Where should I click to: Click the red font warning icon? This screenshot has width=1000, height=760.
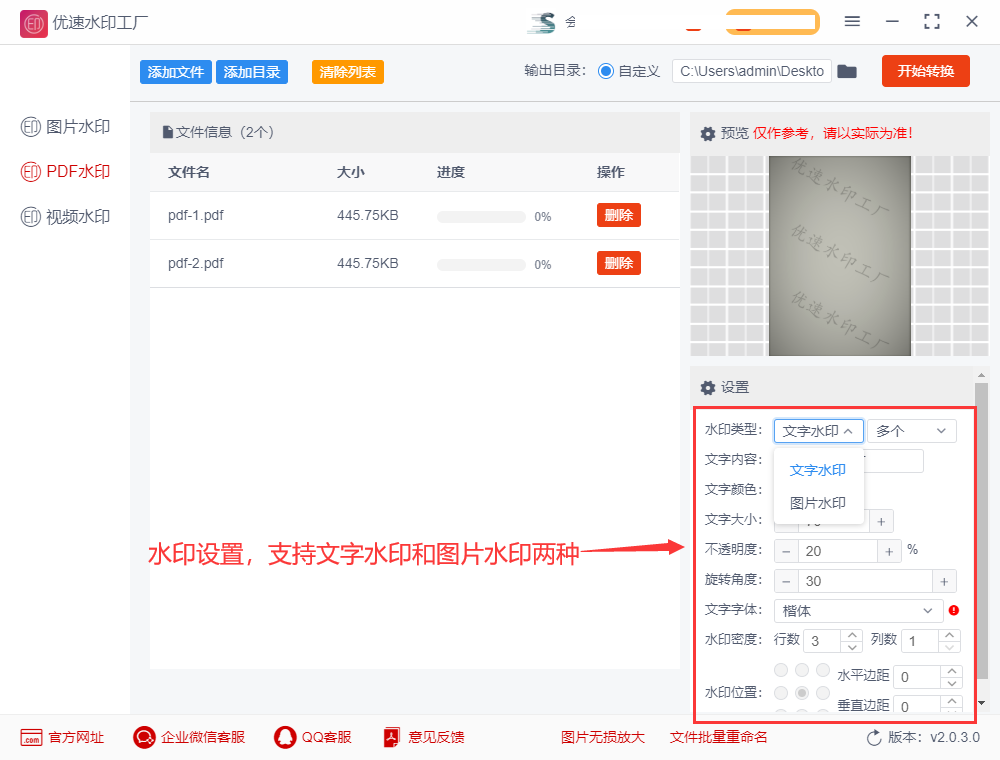(x=954, y=610)
